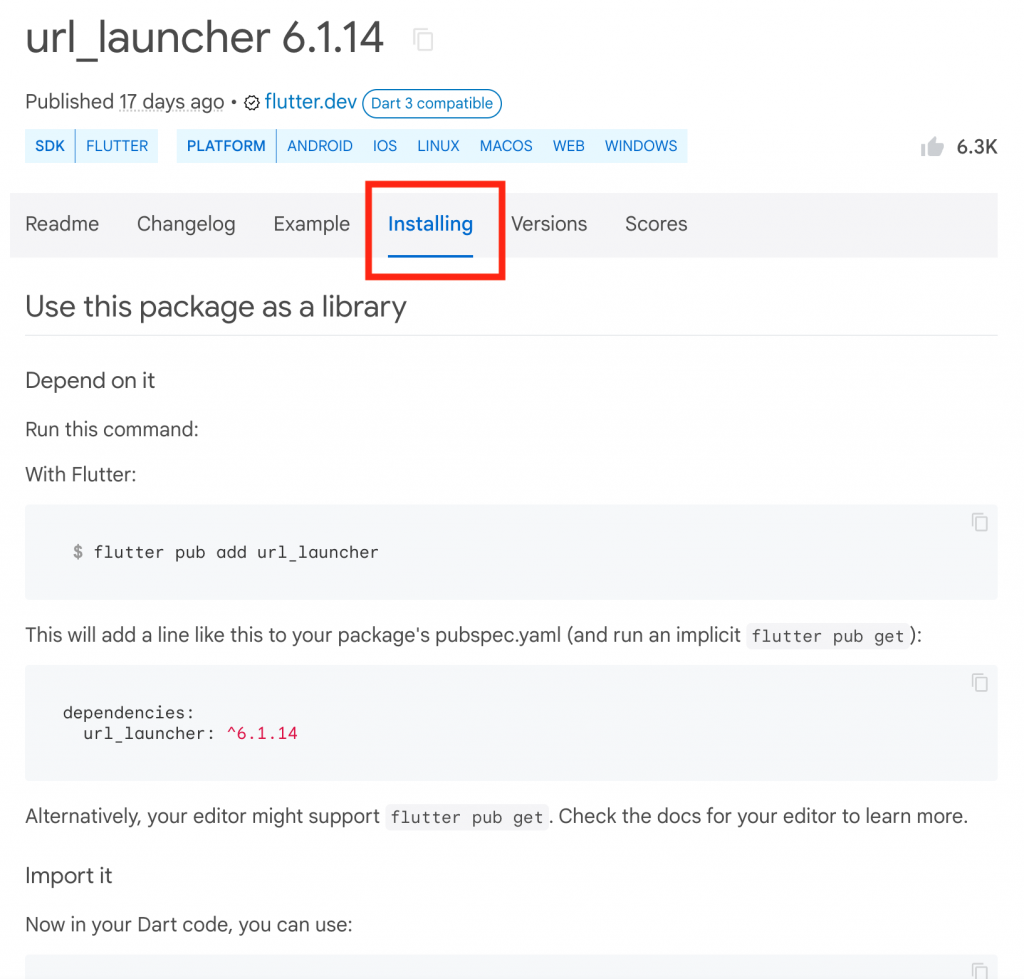This screenshot has height=979, width=1024.
Task: Click the PLATFORM tag label
Action: tap(226, 146)
